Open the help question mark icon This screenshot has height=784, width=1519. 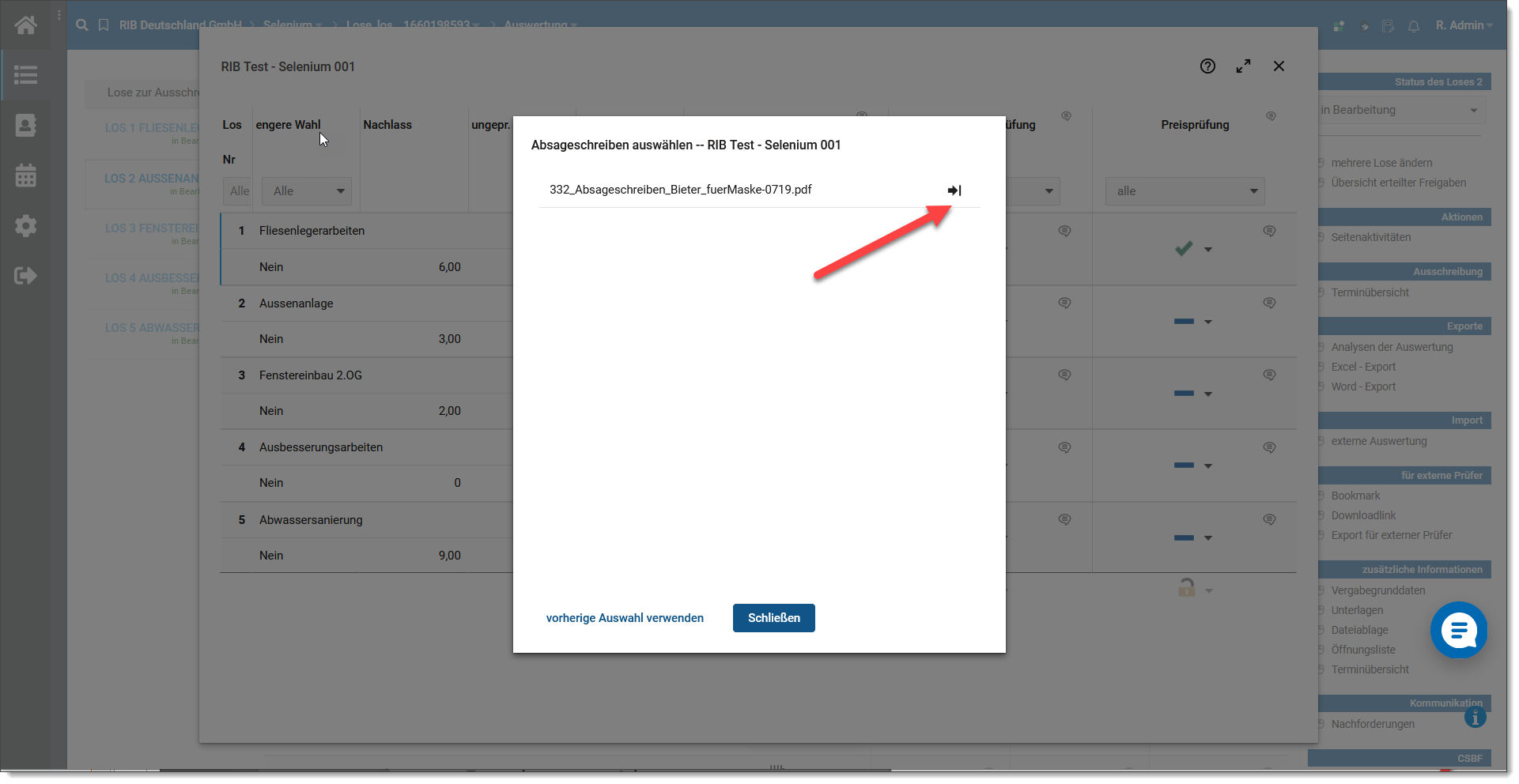[1207, 66]
